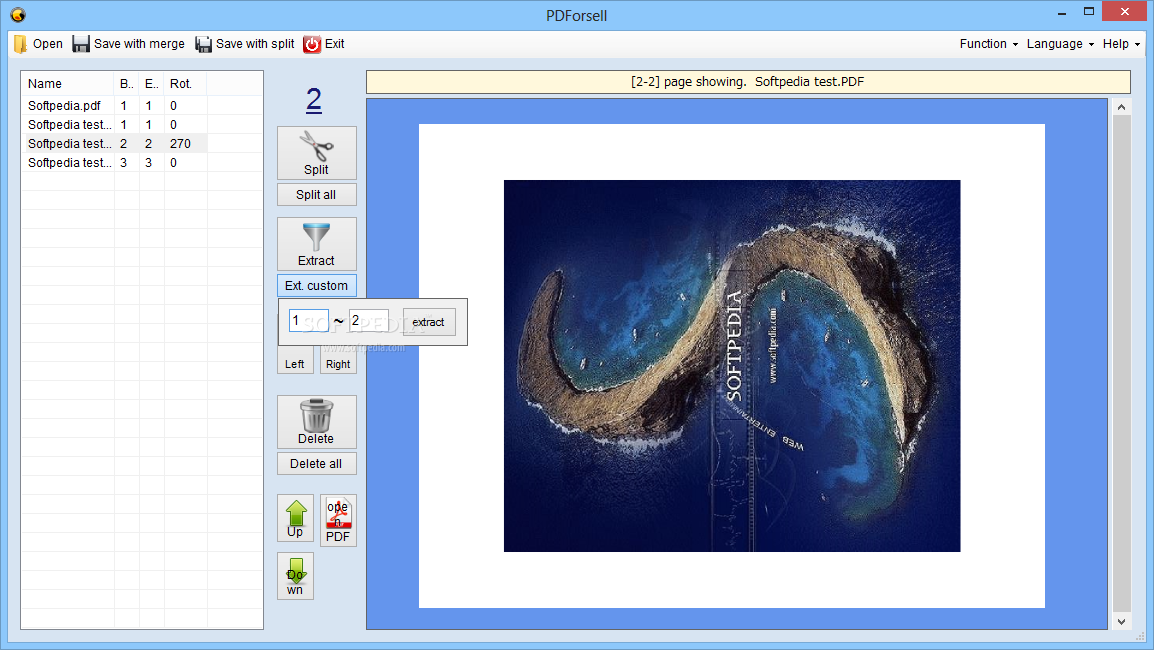Click the rotation value 270 cell
Viewport: 1154px width, 650px height.
tap(180, 144)
